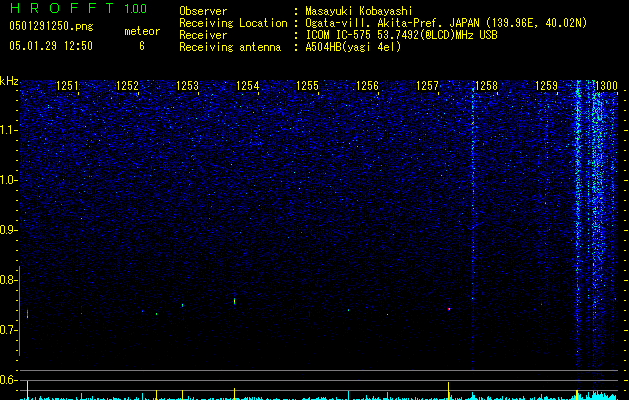This screenshot has height=400, width=629.
Task: Click the meteor count value 6
Action: coord(142,46)
